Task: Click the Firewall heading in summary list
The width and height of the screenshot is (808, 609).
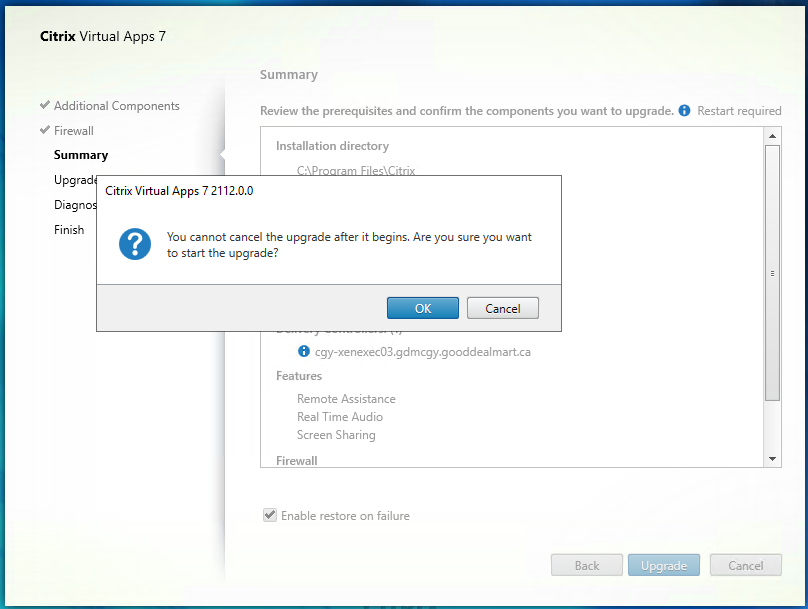Action: (297, 460)
